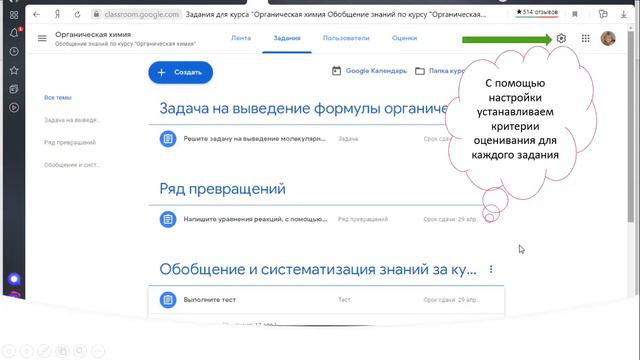Open topic heading Обобщение и систематизация знаний
The image size is (640, 360).
318,269
